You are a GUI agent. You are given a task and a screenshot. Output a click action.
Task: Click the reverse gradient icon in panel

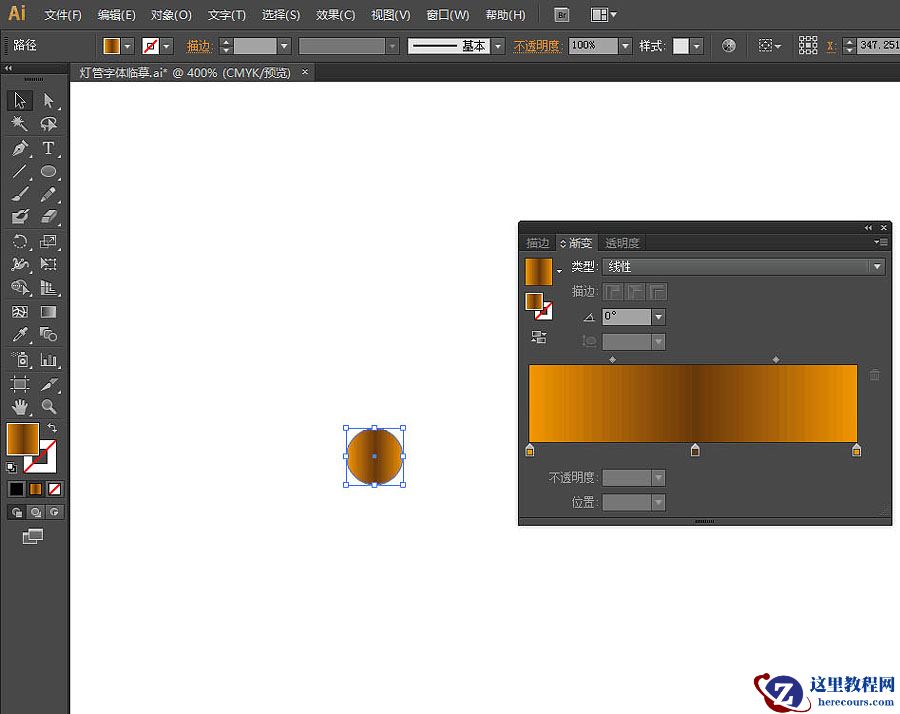[539, 337]
